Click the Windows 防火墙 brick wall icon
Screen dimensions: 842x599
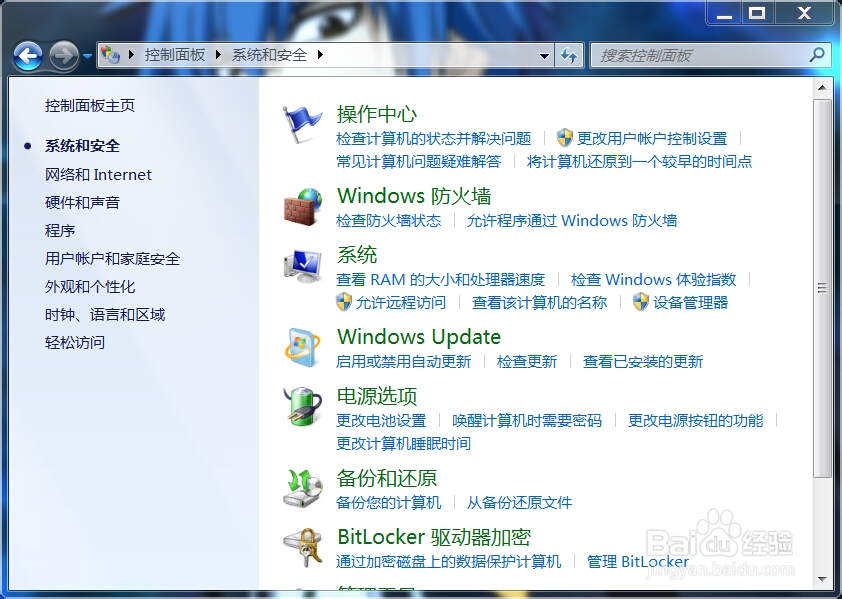(300, 206)
